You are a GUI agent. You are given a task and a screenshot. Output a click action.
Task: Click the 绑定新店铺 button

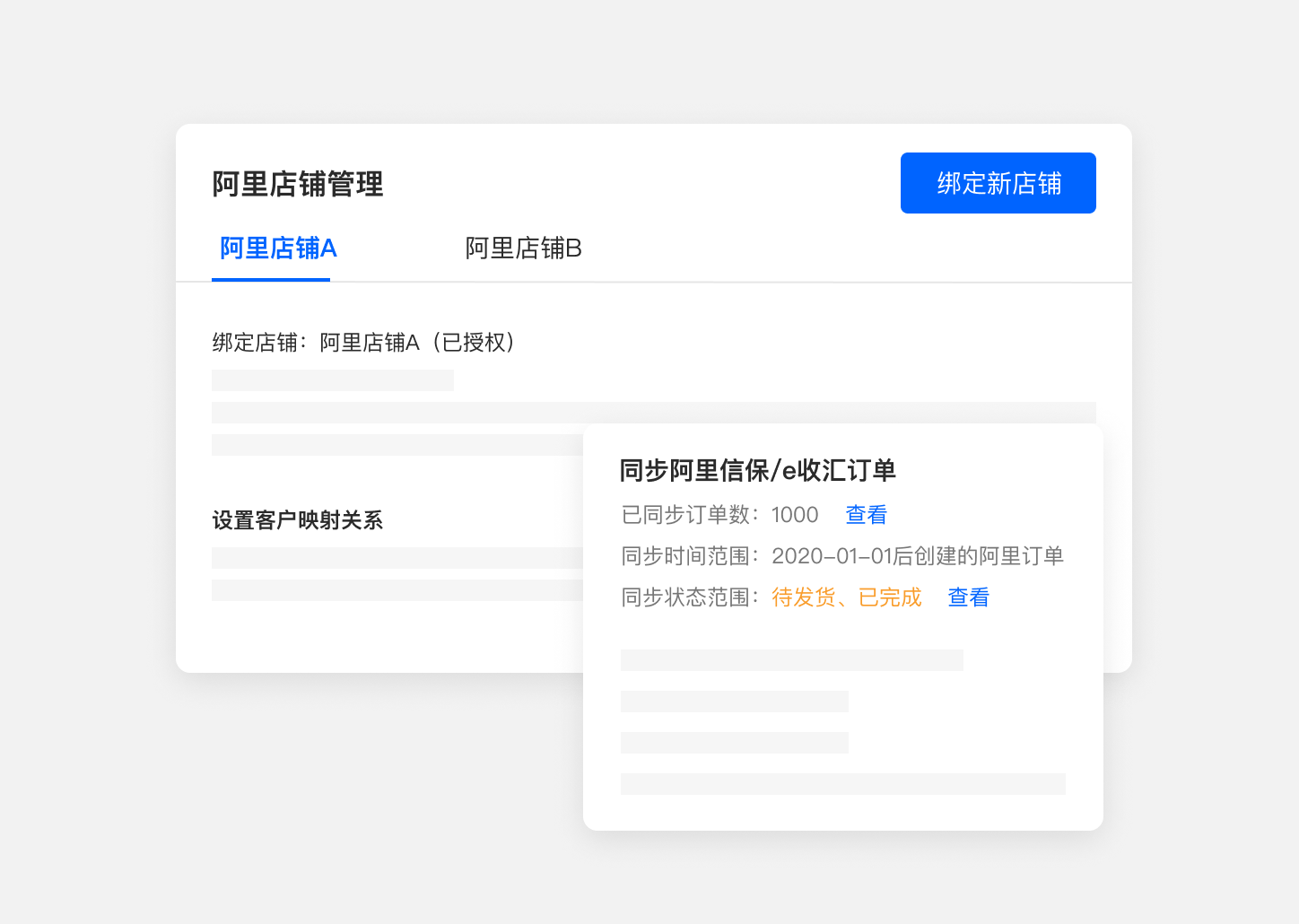point(998,183)
